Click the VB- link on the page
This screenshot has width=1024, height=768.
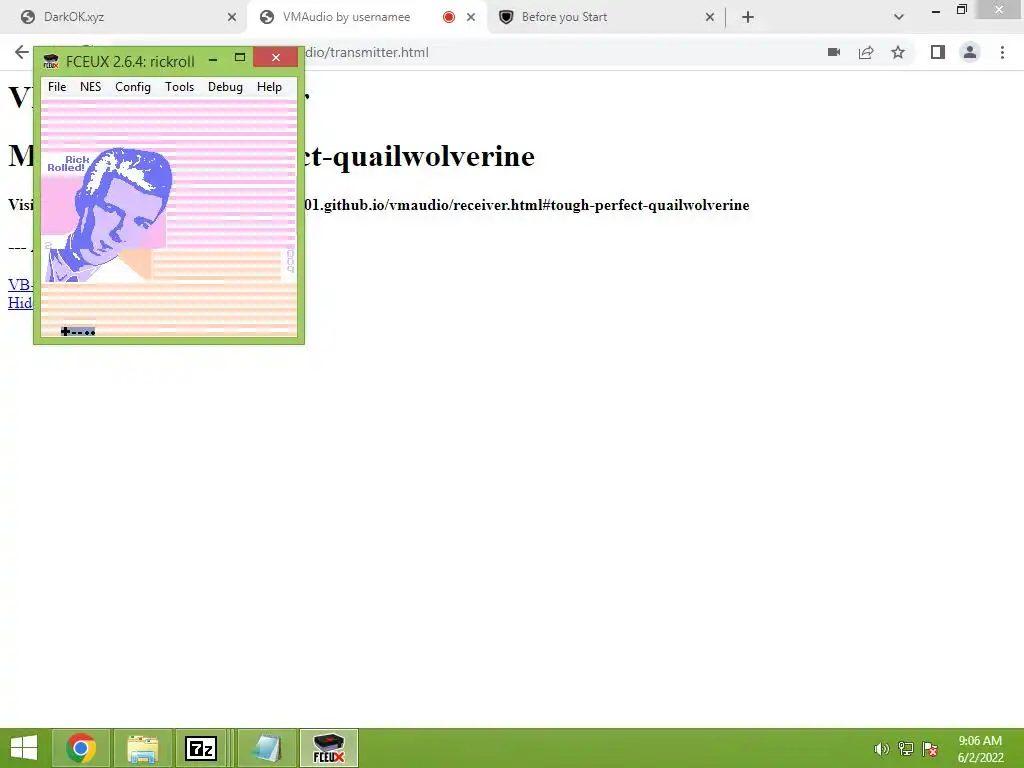click(x=20, y=285)
